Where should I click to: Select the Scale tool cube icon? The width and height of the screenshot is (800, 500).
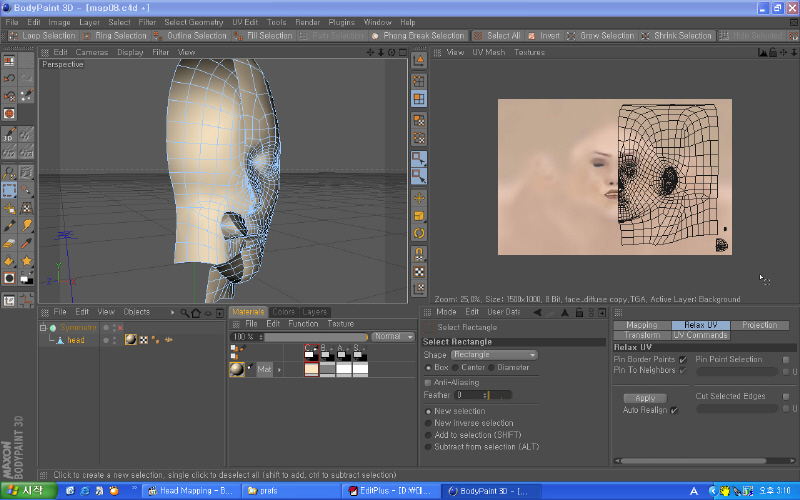tap(419, 216)
